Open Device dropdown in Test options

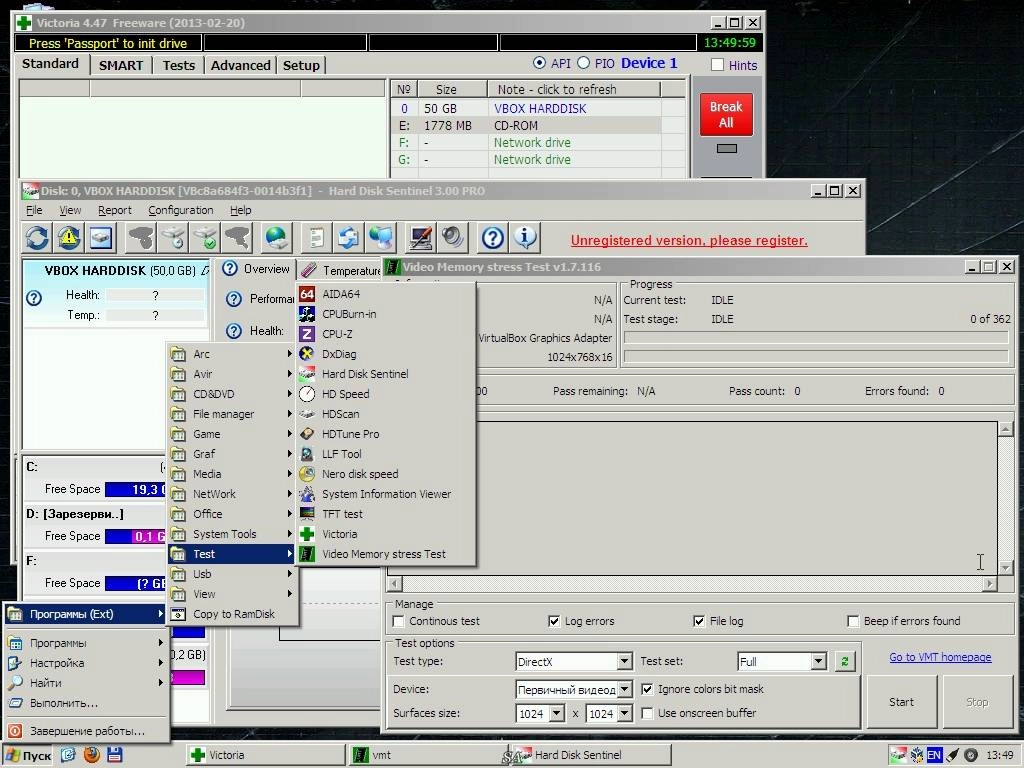(x=624, y=689)
